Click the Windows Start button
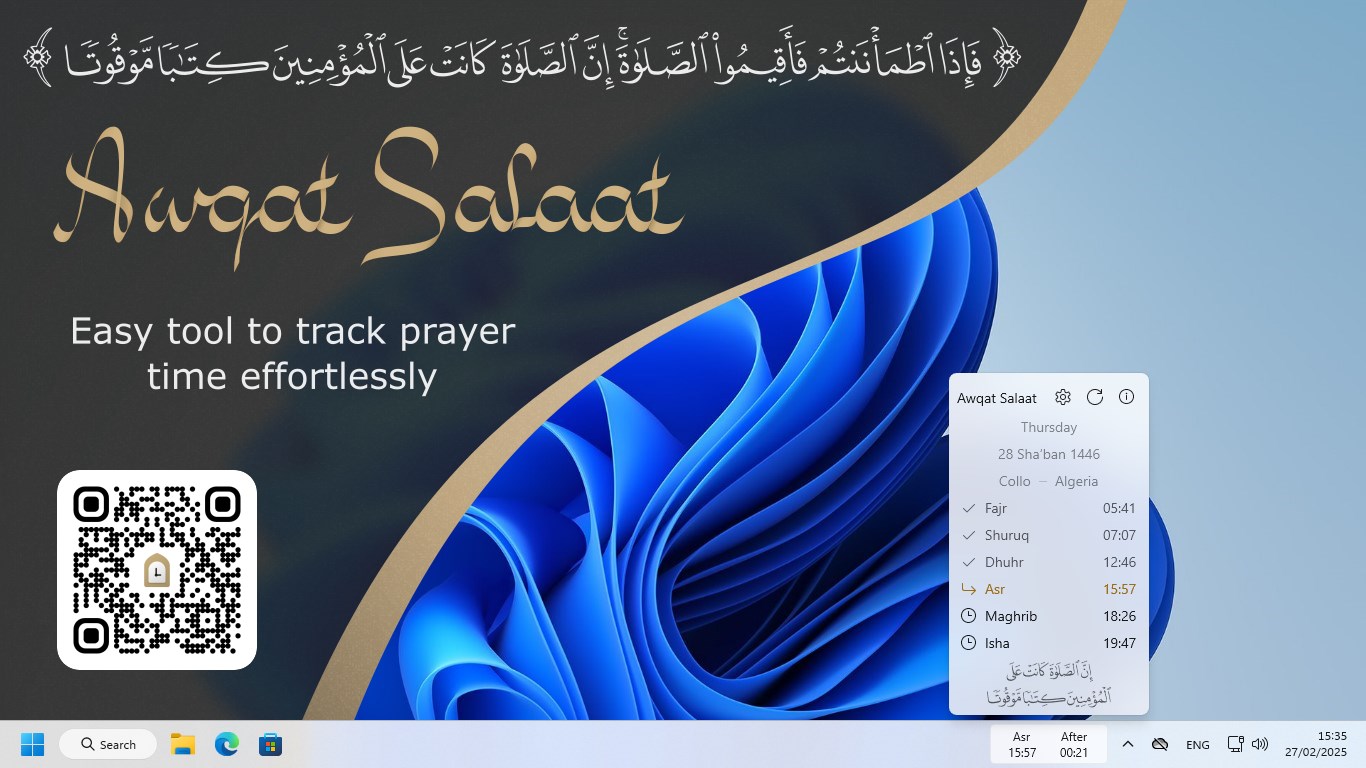The image size is (1366, 768). coord(31,744)
